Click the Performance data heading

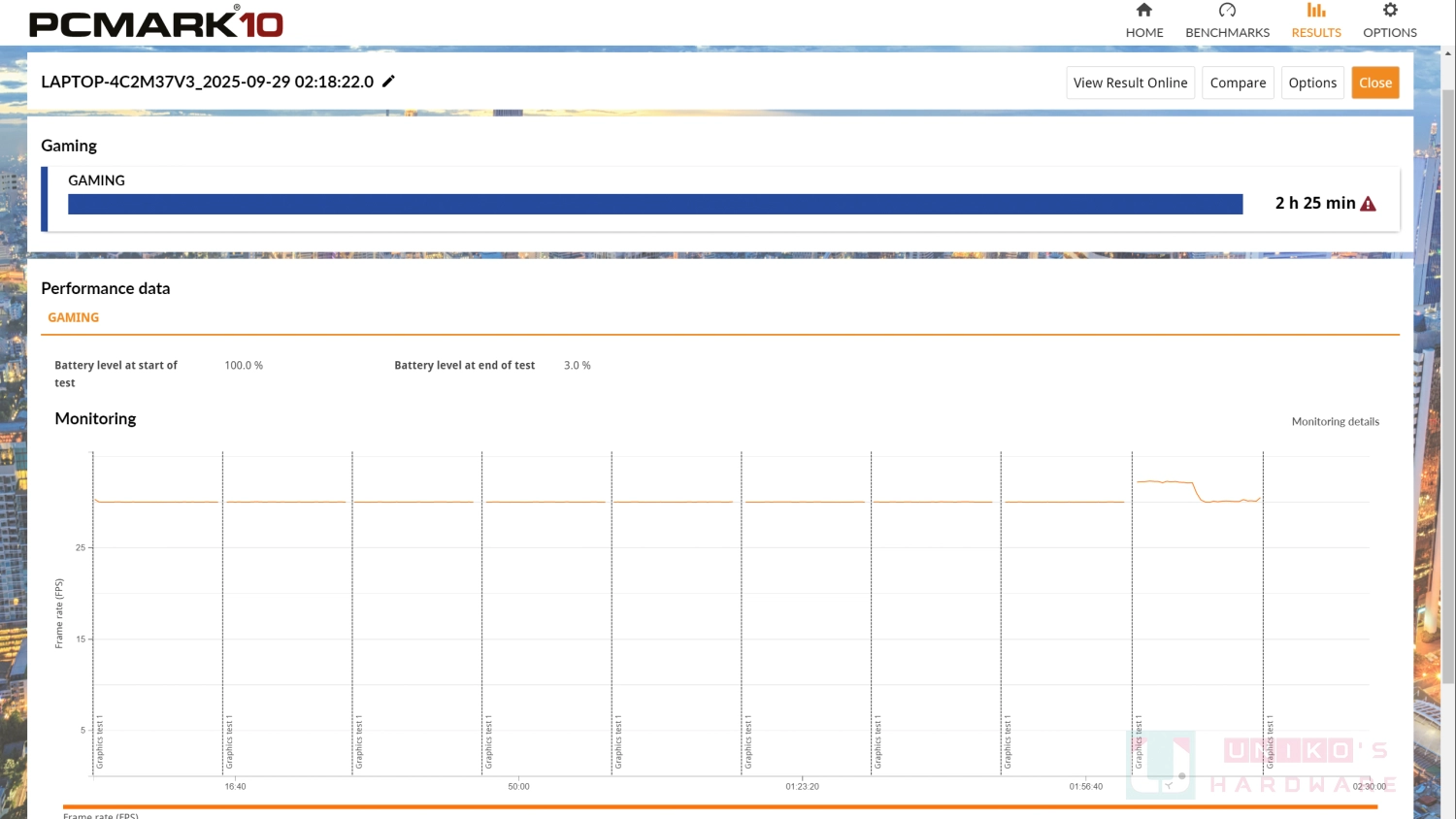105,288
